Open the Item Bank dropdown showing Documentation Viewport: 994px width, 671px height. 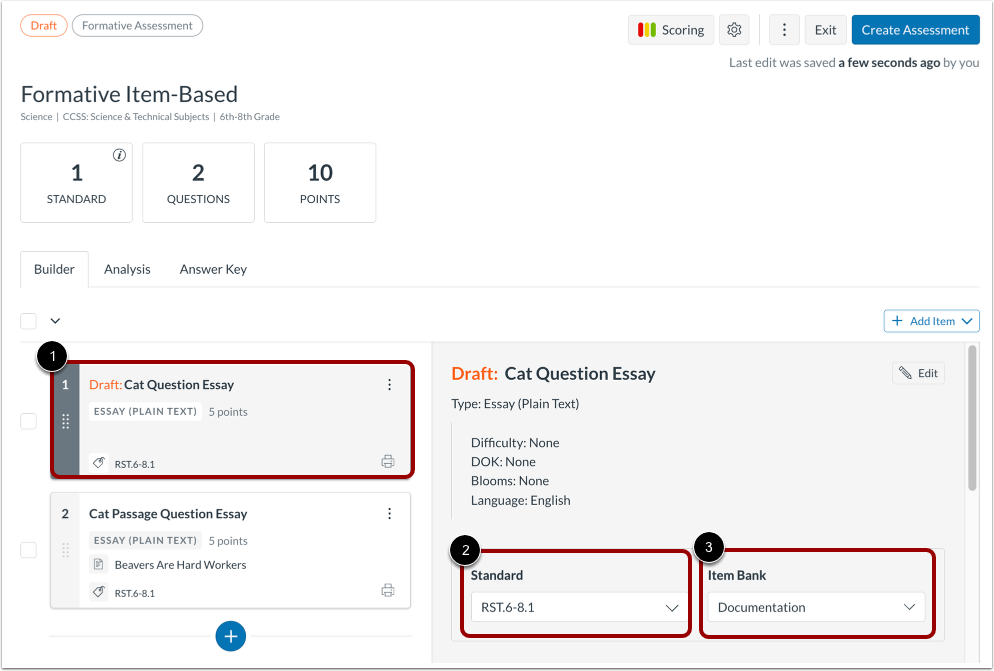tap(816, 607)
